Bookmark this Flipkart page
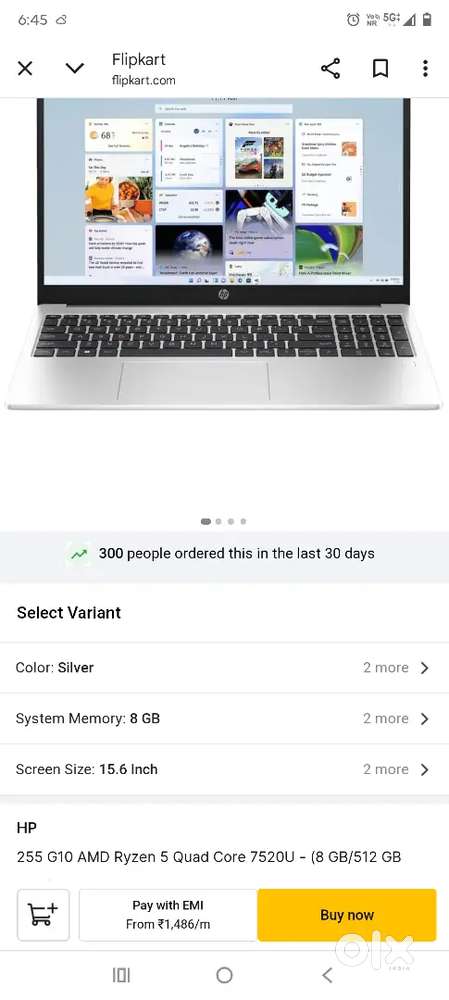This screenshot has width=449, height=1000. (x=380, y=68)
